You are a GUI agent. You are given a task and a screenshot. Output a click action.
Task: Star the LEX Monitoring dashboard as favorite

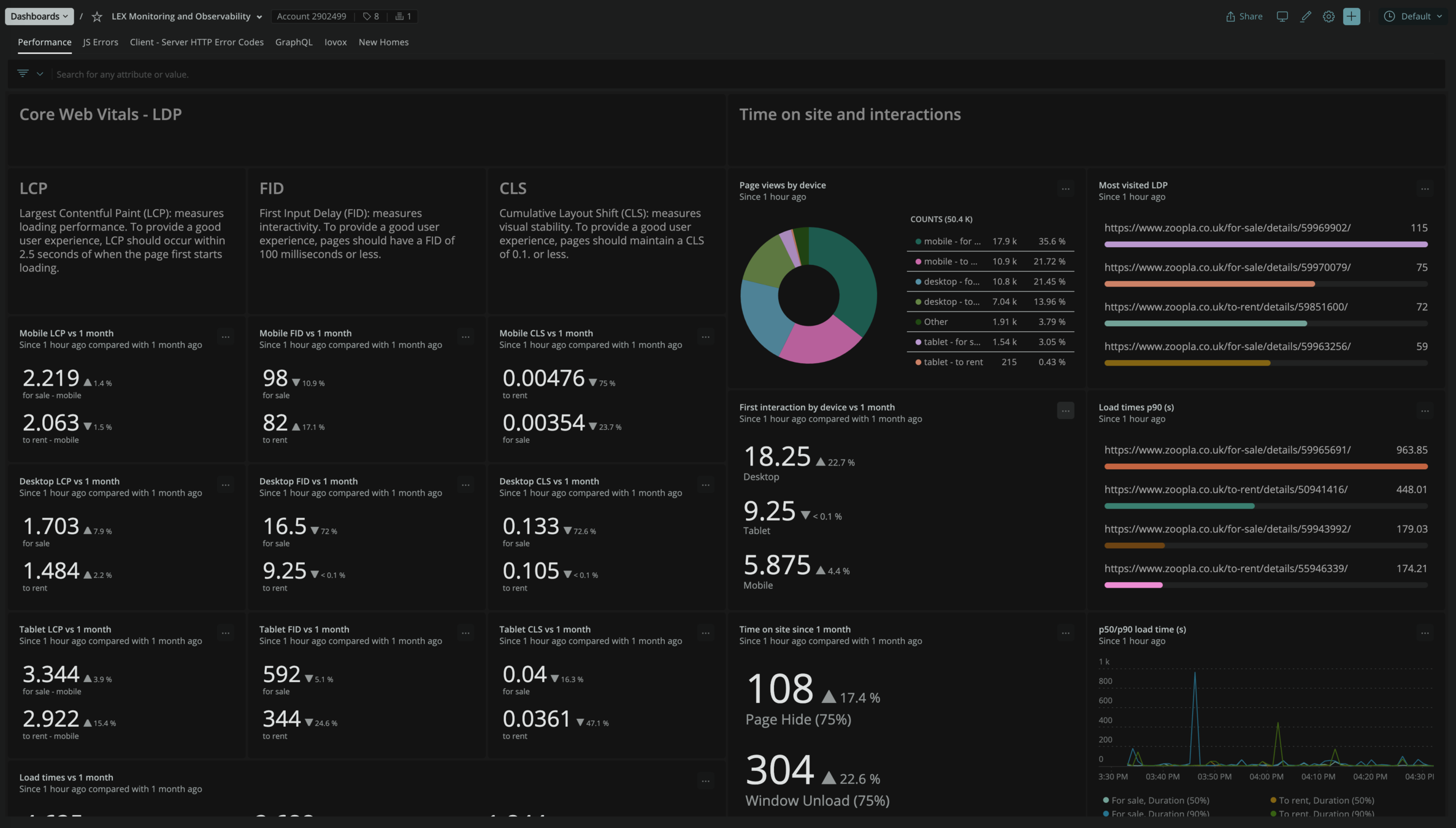point(97,17)
